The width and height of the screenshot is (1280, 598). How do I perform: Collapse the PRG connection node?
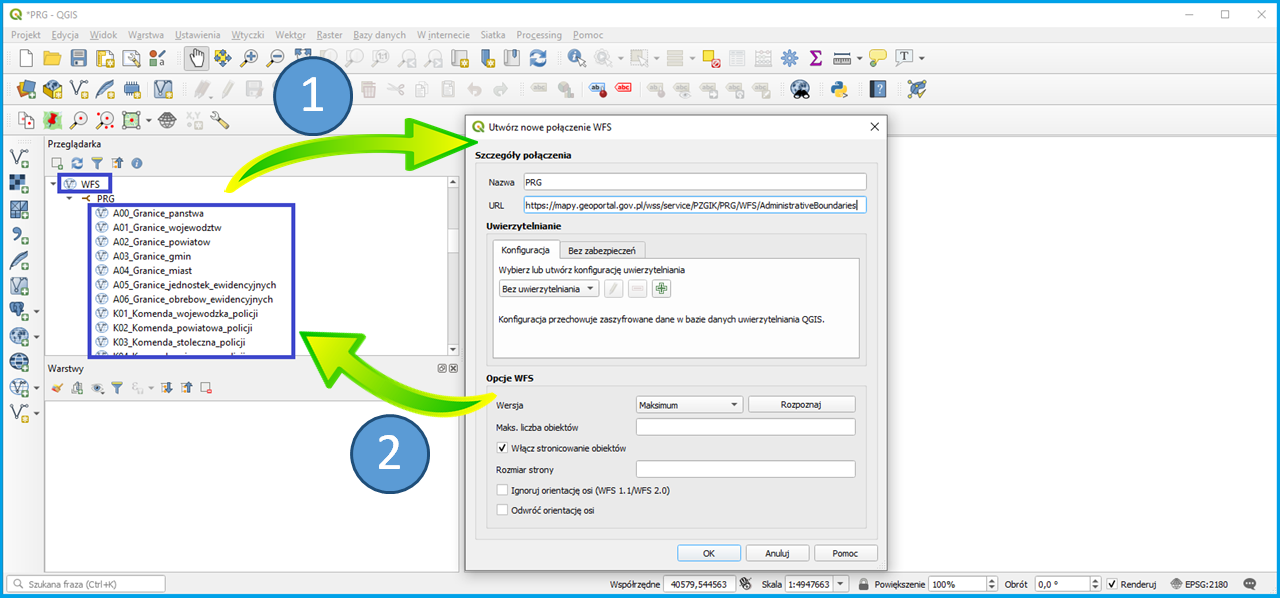pos(70,198)
